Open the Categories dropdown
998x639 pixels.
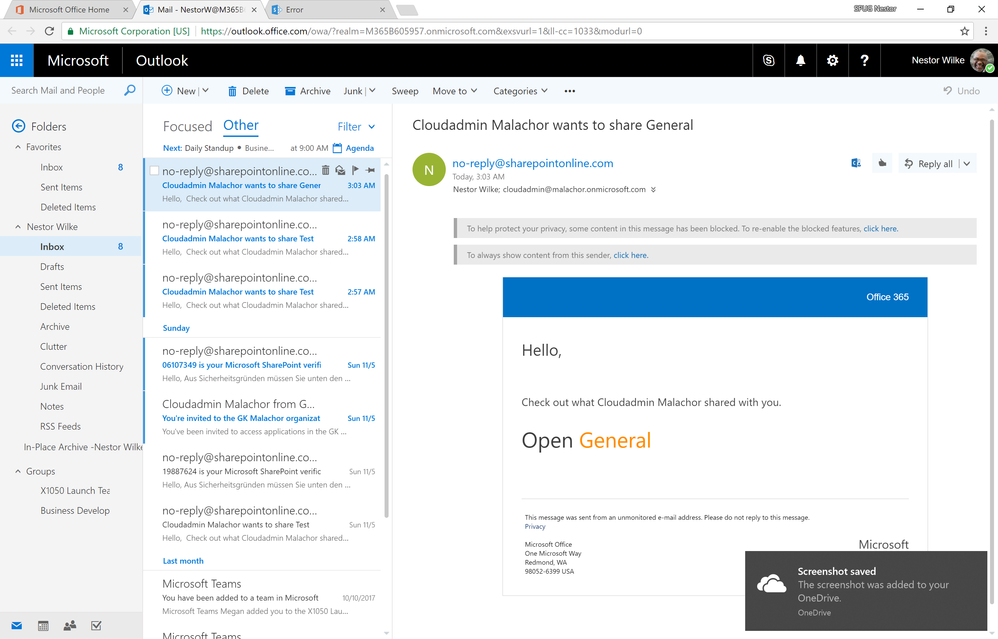click(520, 91)
